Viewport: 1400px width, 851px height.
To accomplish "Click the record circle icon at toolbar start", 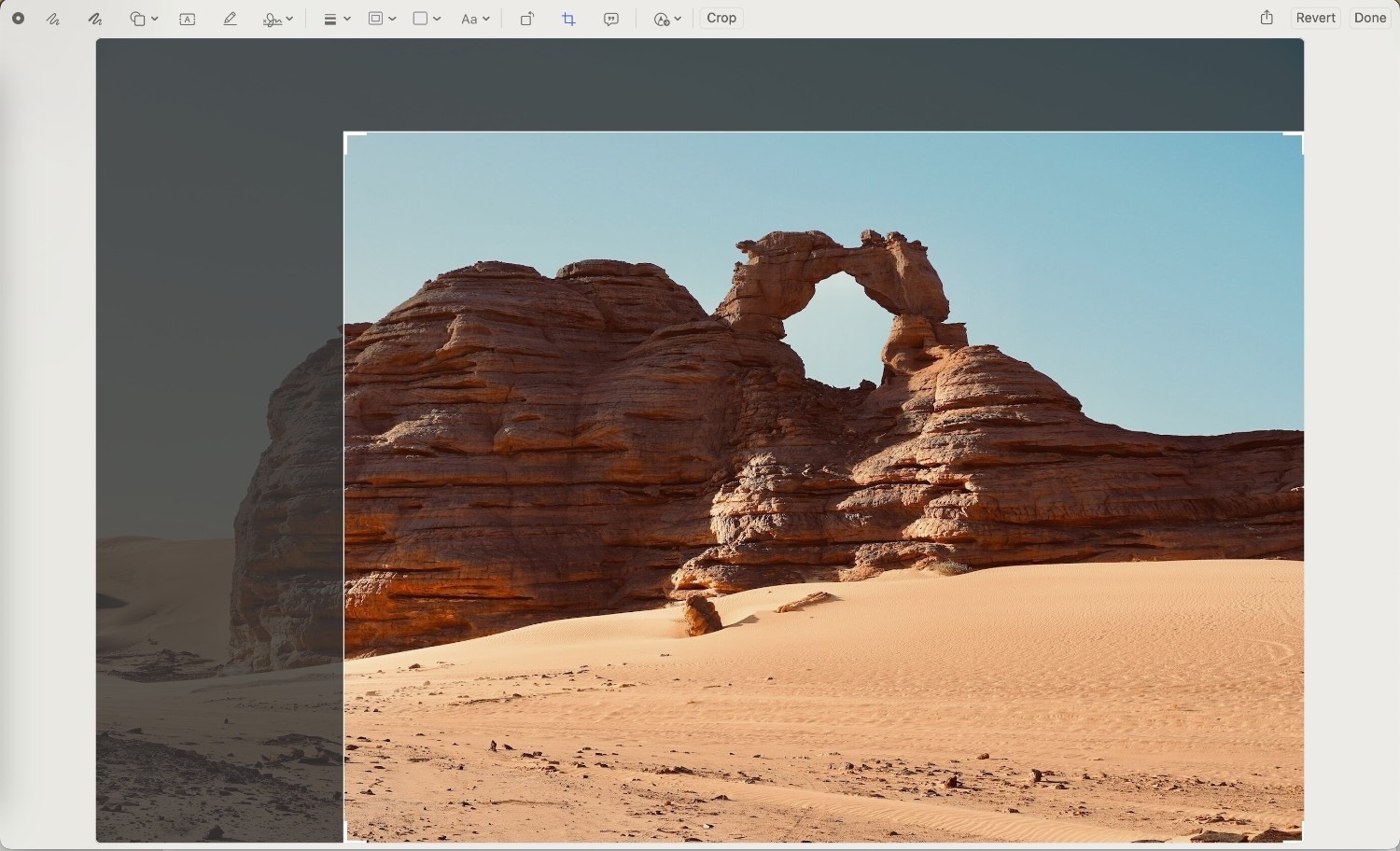I will click(18, 19).
